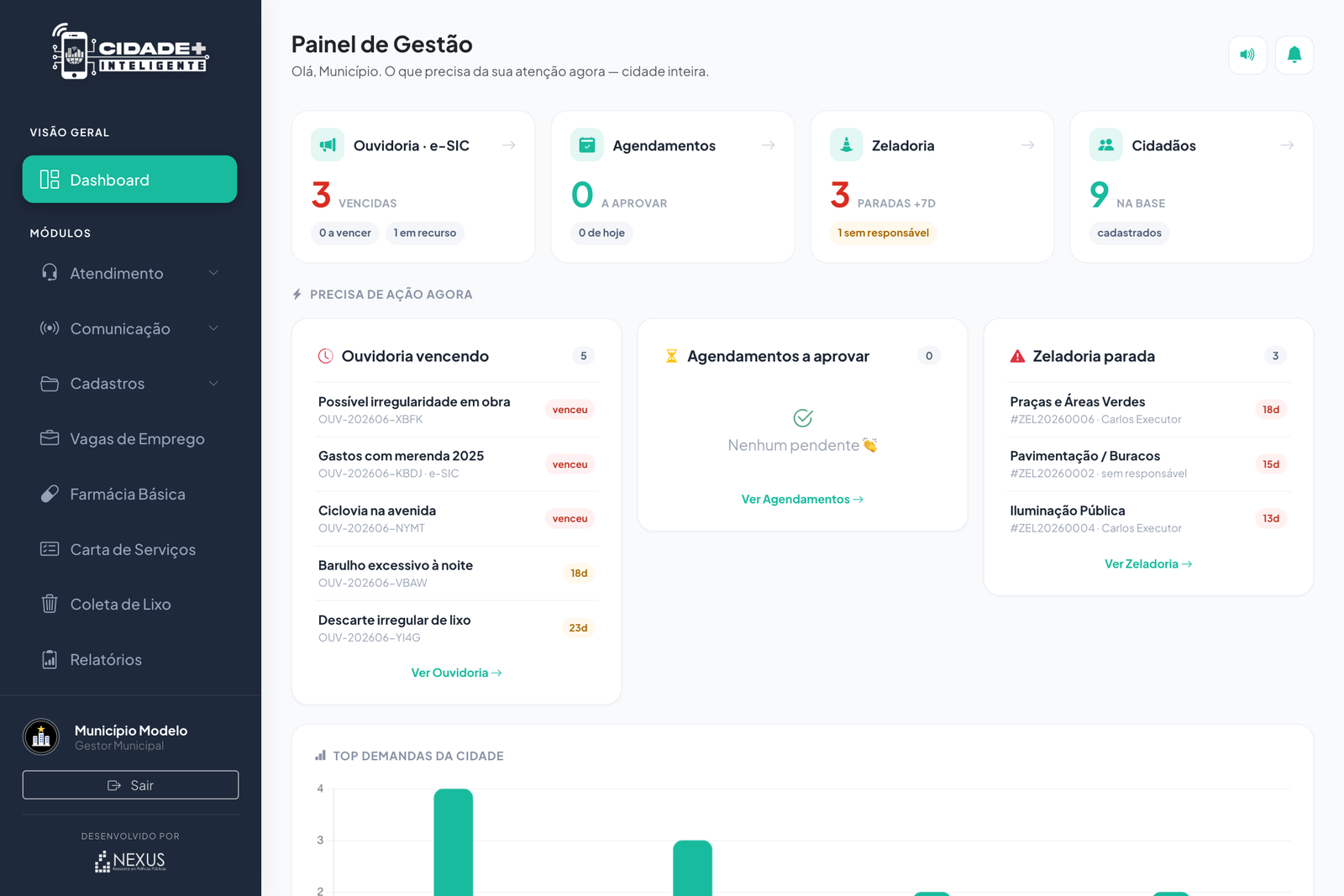Click the Vagas de Emprego briefcase icon
Screen dimensions: 1344x896
point(50,438)
